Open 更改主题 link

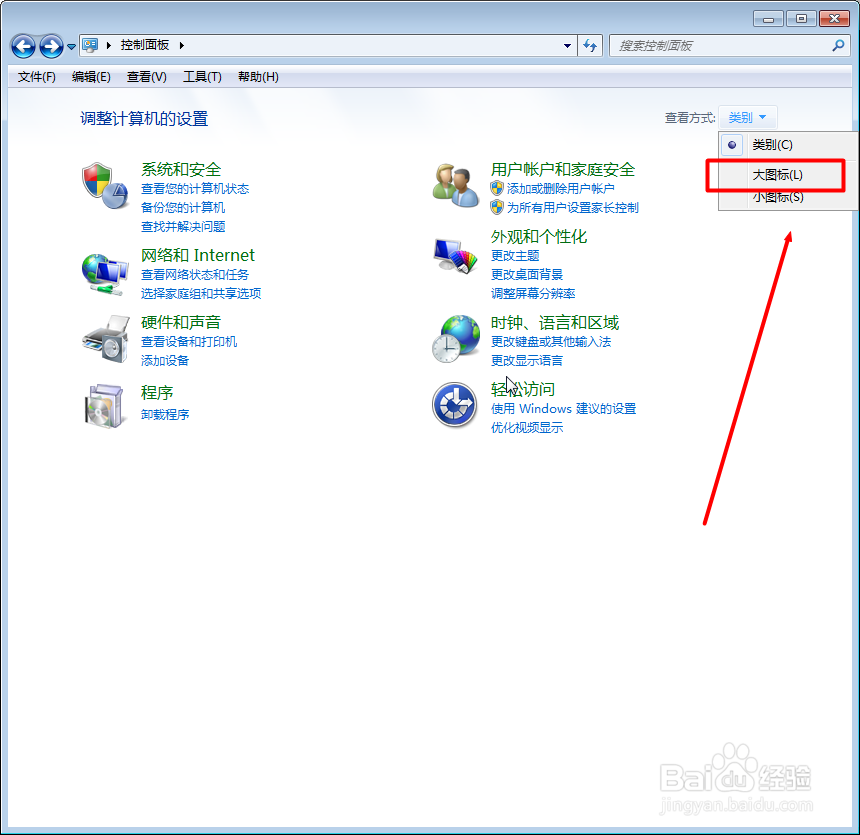pos(515,256)
